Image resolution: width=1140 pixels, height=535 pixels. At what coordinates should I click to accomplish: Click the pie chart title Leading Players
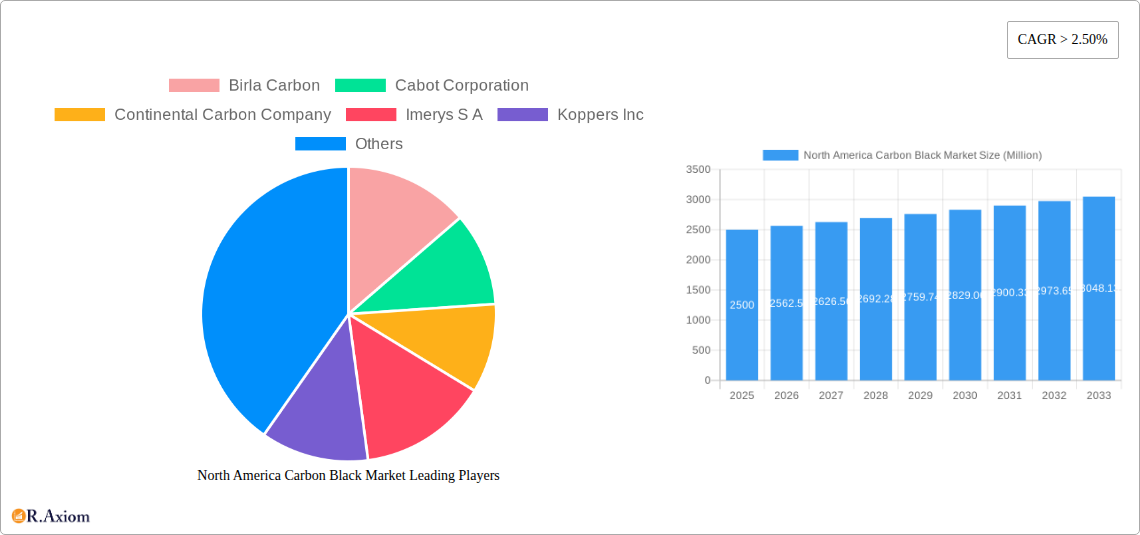348,475
